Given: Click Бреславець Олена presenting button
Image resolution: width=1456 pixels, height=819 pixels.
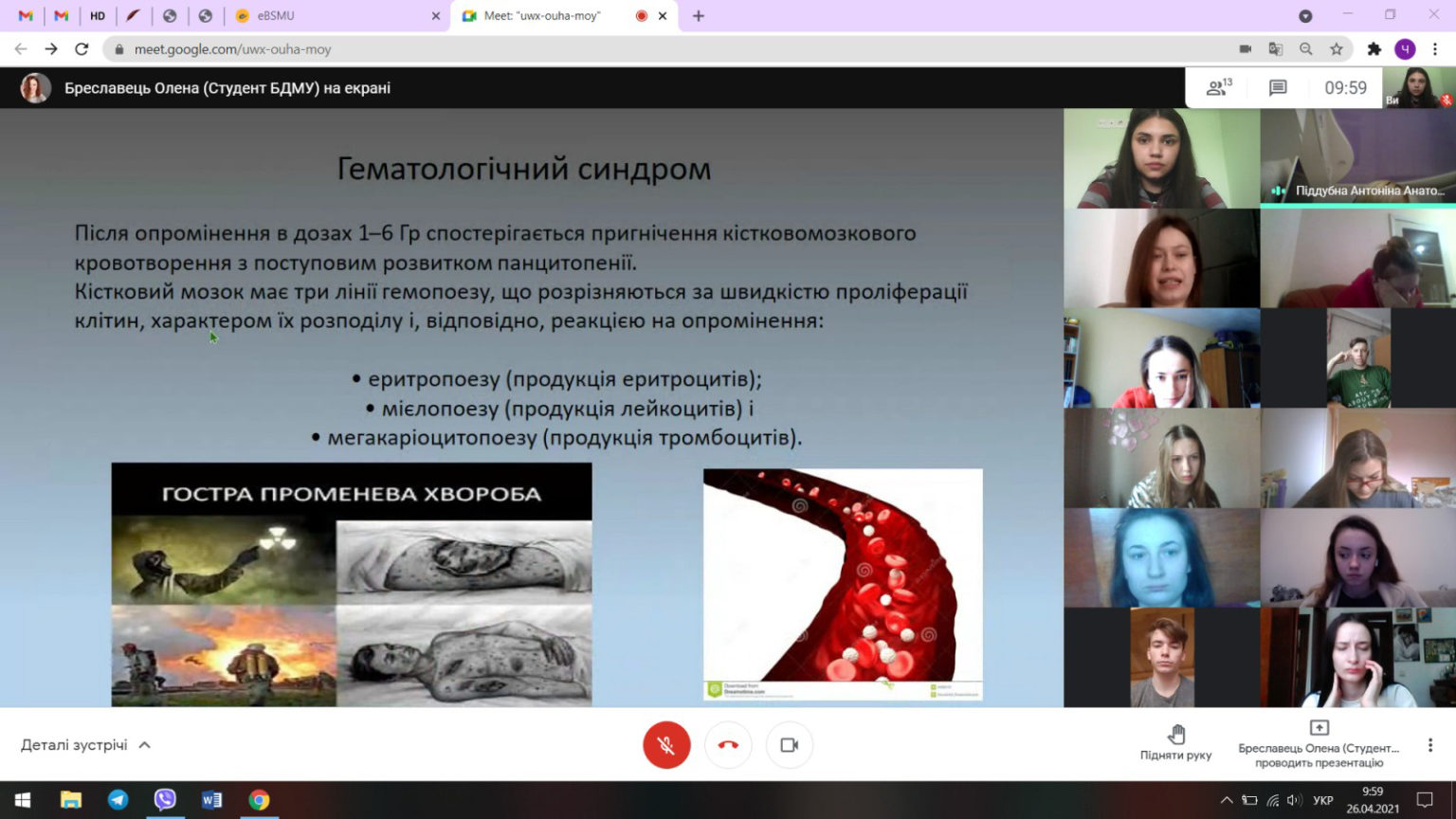Looking at the screenshot, I should [x=1319, y=743].
